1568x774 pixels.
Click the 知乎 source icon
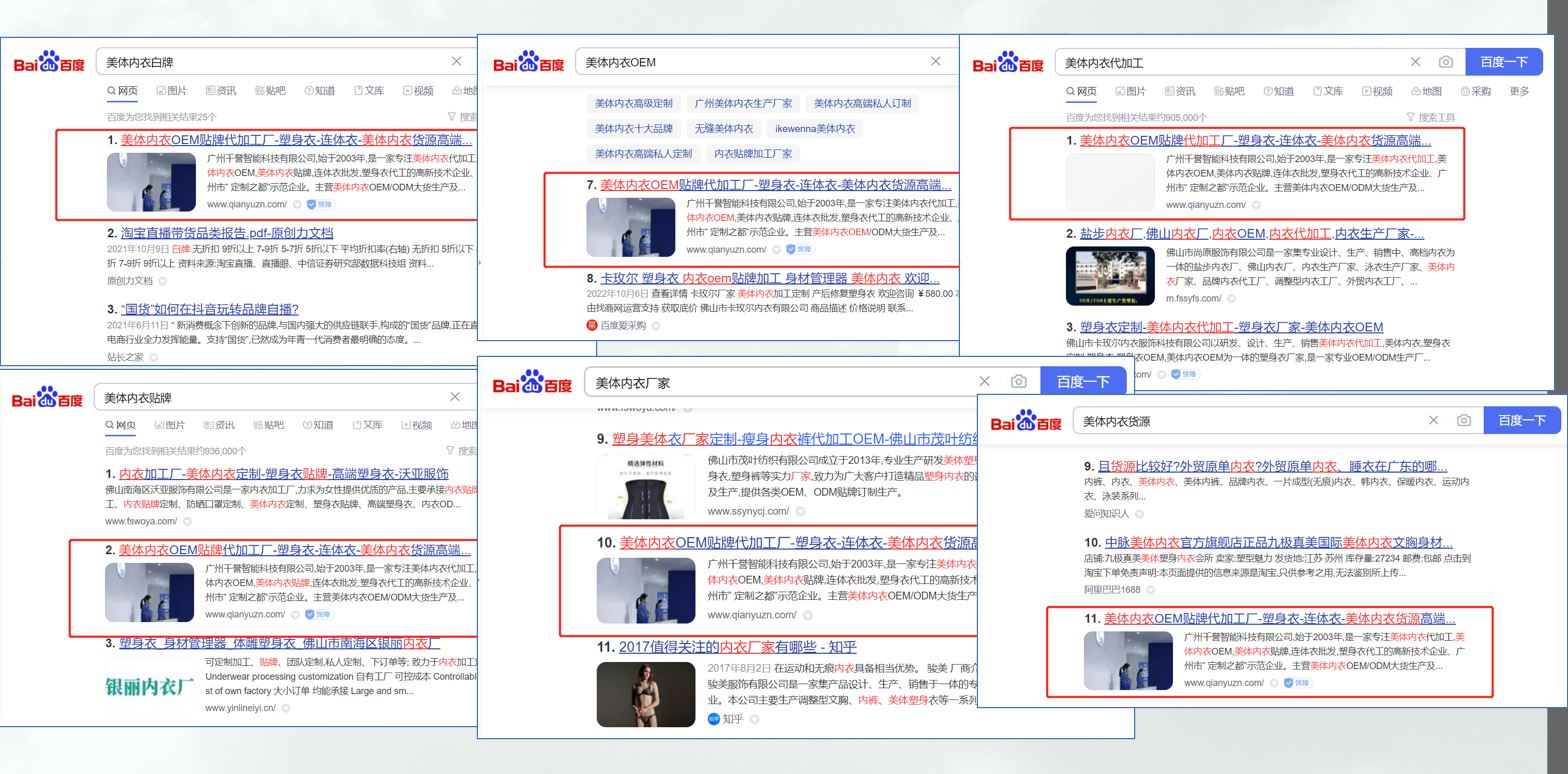pyautogui.click(x=714, y=719)
